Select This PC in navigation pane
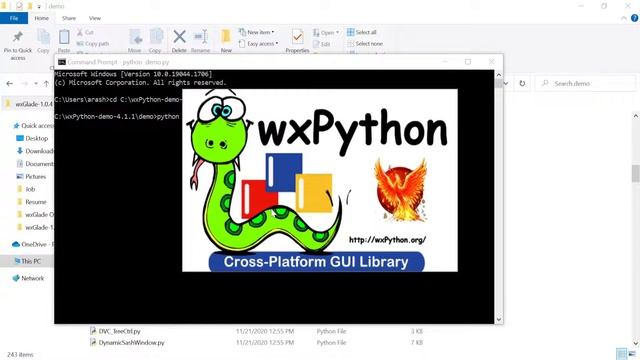The width and height of the screenshot is (640, 360). point(27,261)
